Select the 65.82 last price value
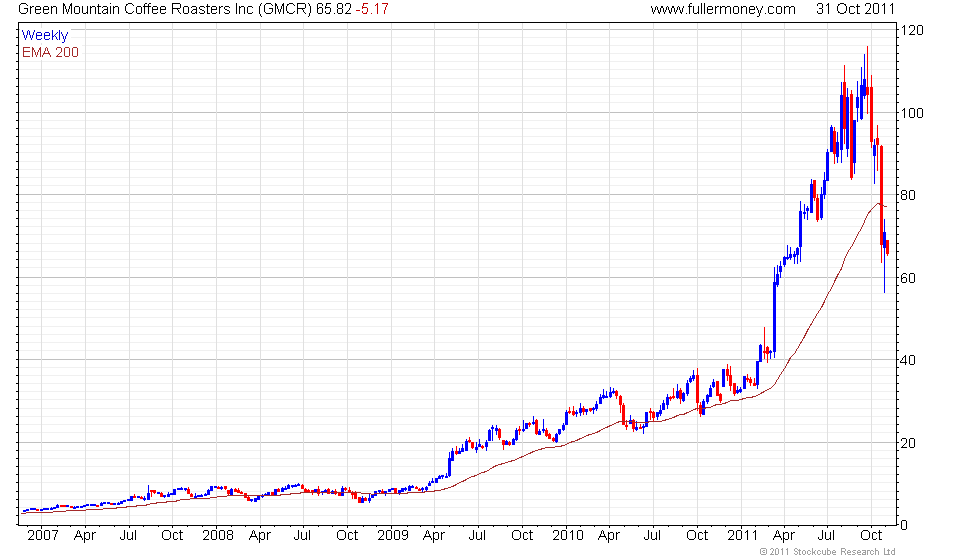The height and width of the screenshot is (560, 980). (334, 9)
